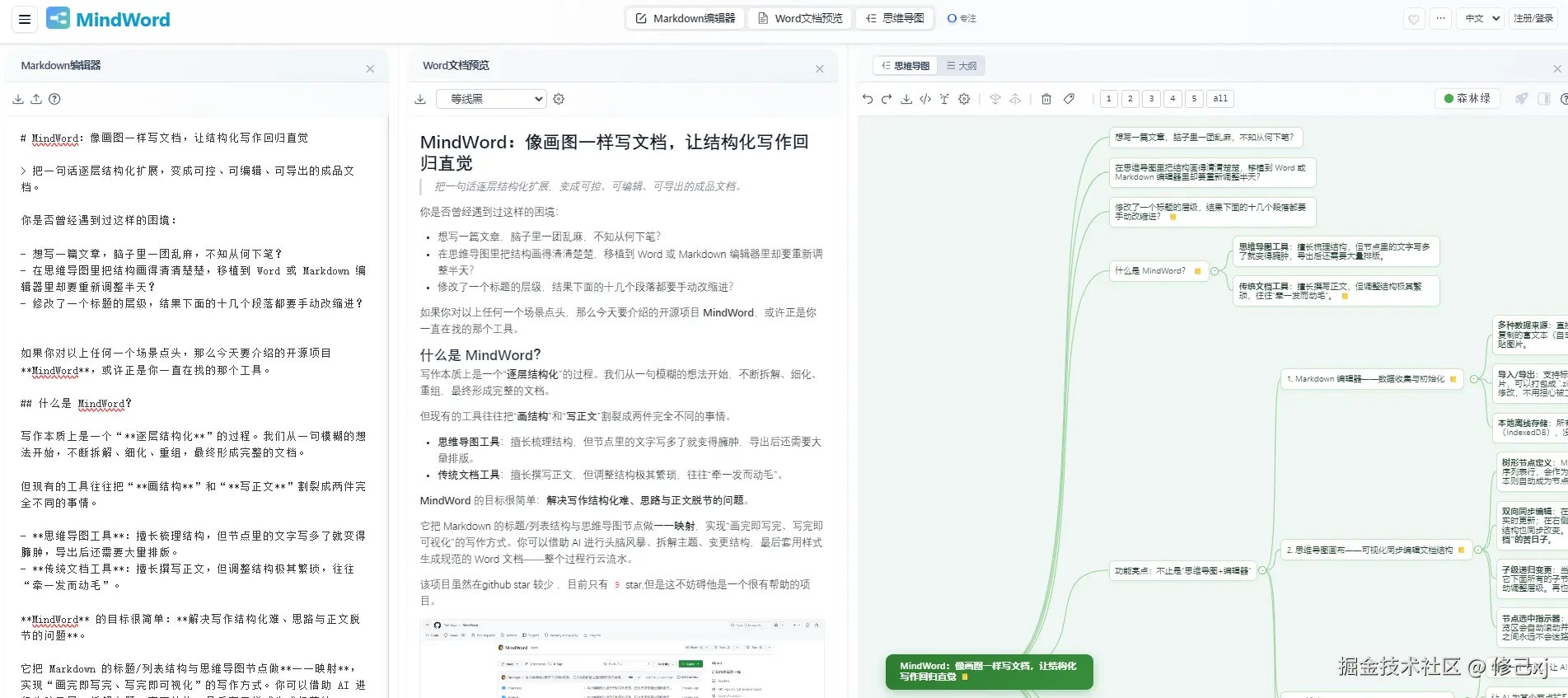Collapse the 功能亮点 node children

tap(1264, 570)
